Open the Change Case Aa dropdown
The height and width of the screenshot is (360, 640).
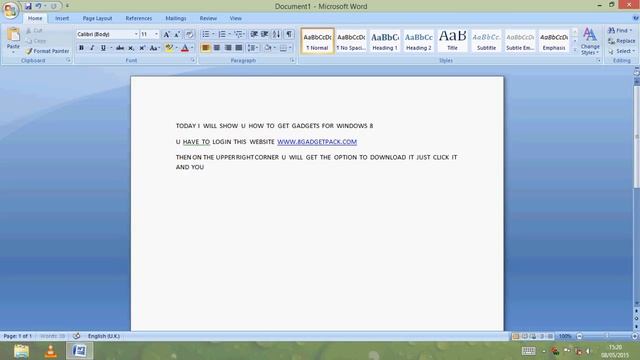click(155, 48)
